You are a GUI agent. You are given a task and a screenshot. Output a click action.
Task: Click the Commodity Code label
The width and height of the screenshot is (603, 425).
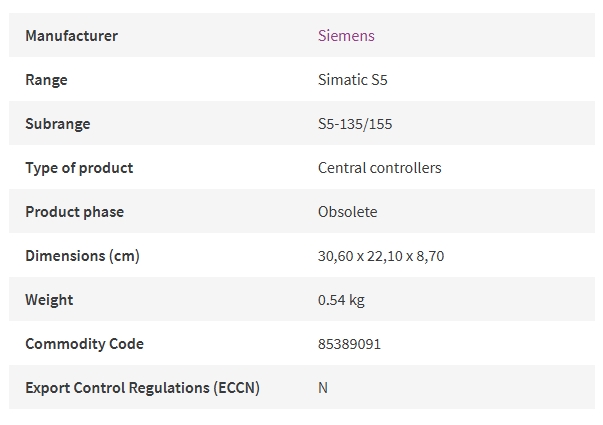(x=84, y=344)
